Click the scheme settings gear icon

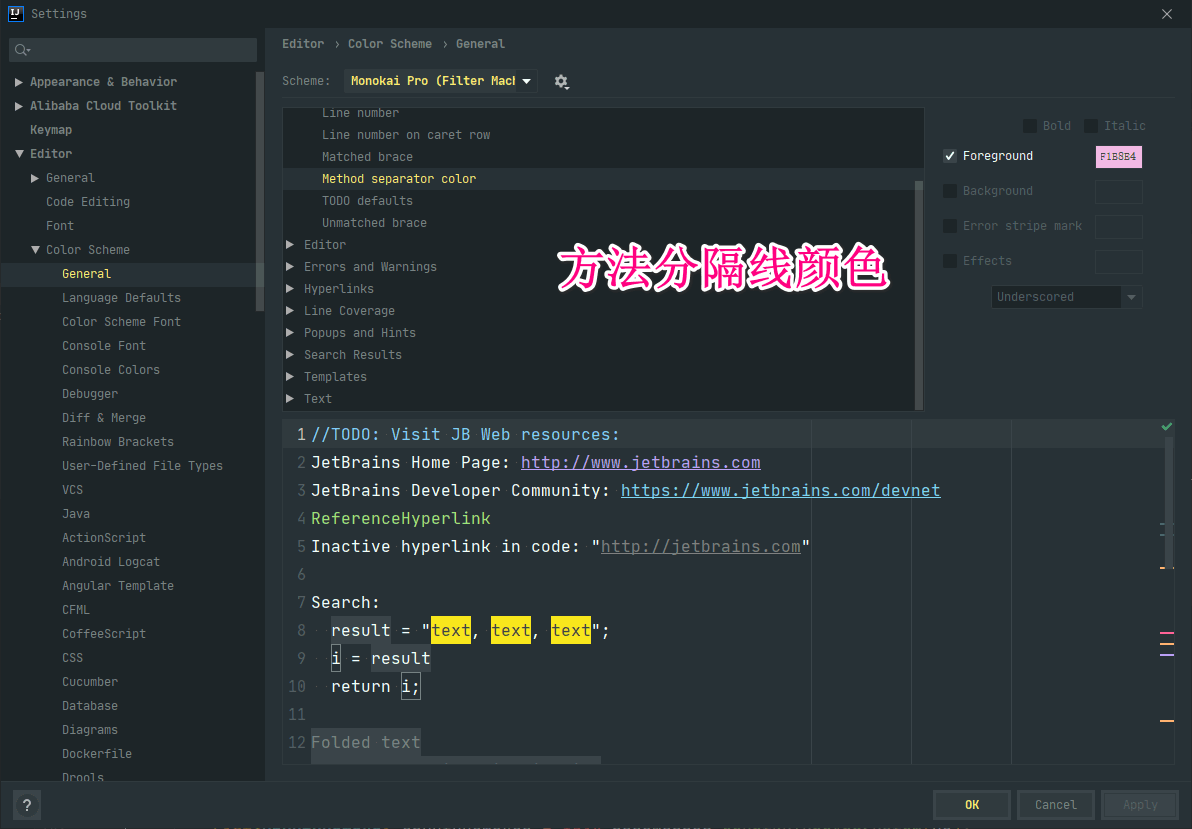(561, 82)
